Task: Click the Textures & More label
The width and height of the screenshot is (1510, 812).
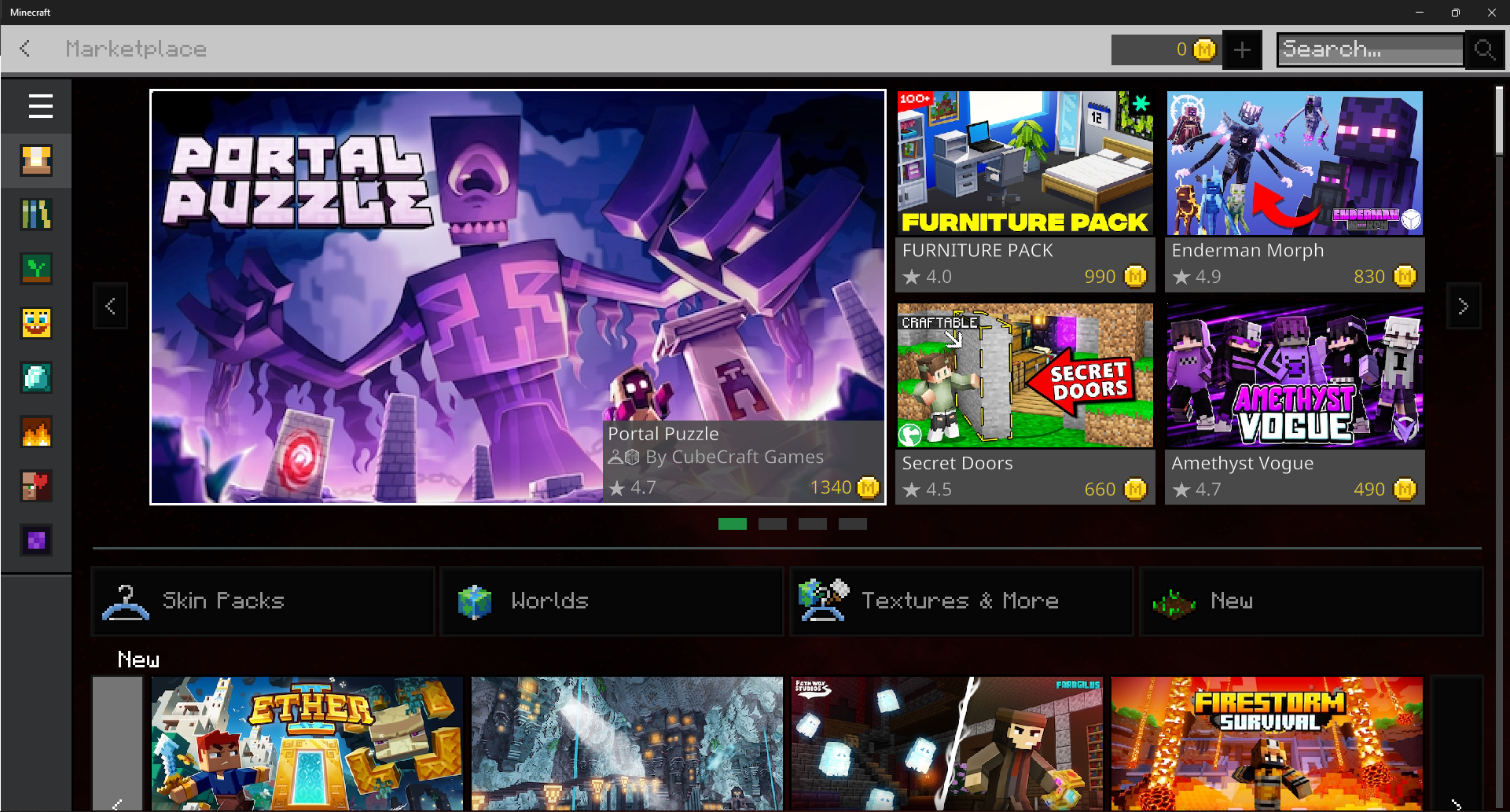Action: [961, 601]
